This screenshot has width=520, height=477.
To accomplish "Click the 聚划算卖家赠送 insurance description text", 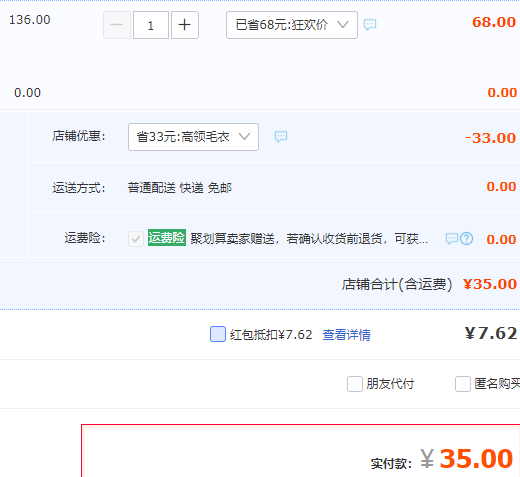I will [309, 239].
